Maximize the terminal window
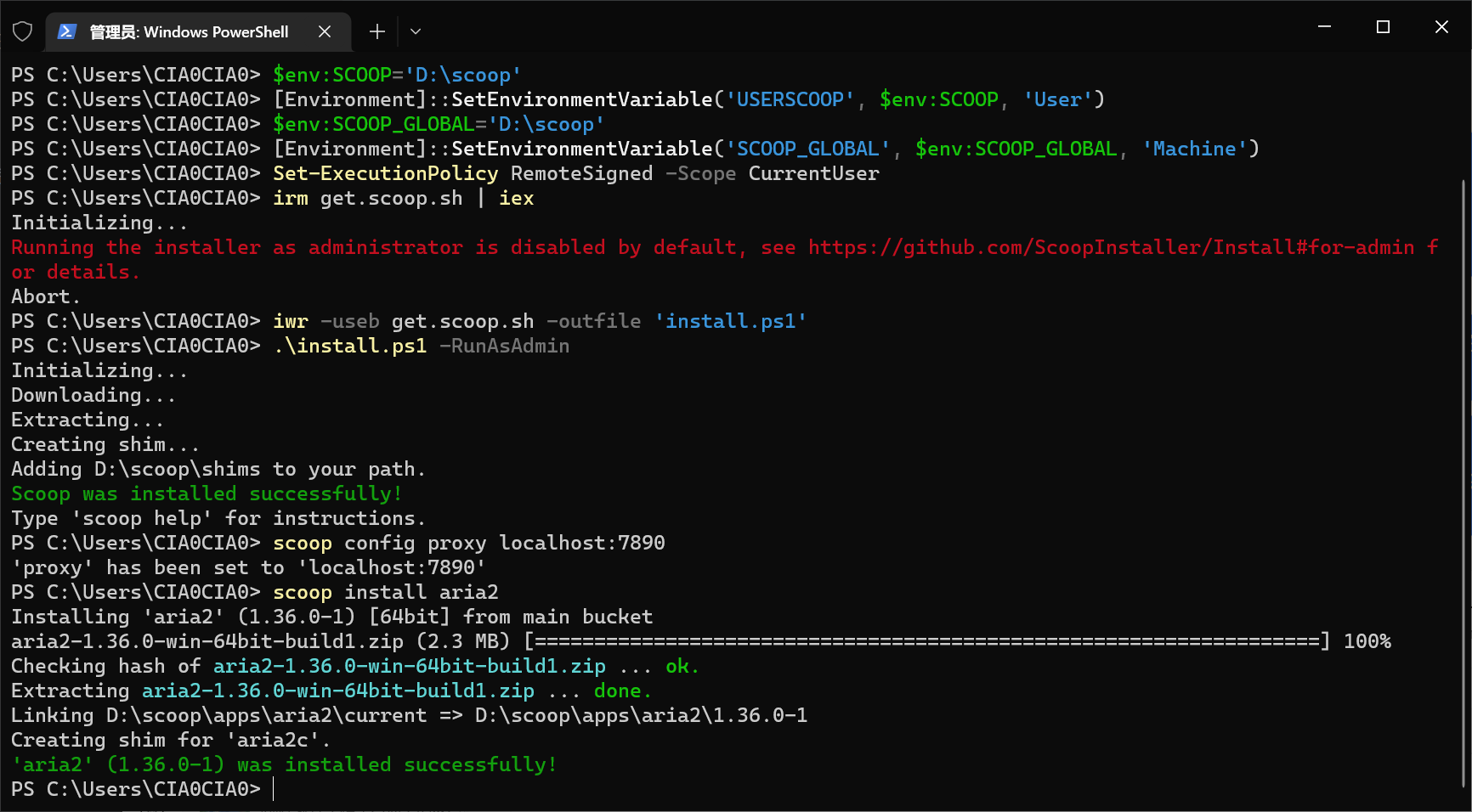The height and width of the screenshot is (812, 1472). (x=1383, y=27)
